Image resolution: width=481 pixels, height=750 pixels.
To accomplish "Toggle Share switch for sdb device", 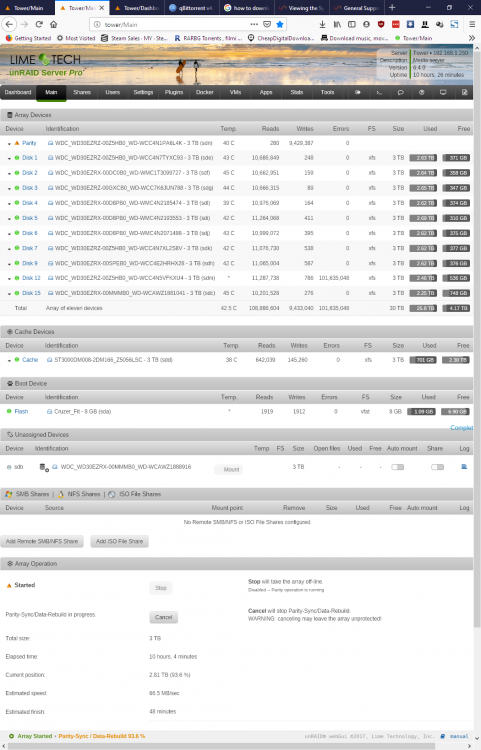I will [437, 467].
